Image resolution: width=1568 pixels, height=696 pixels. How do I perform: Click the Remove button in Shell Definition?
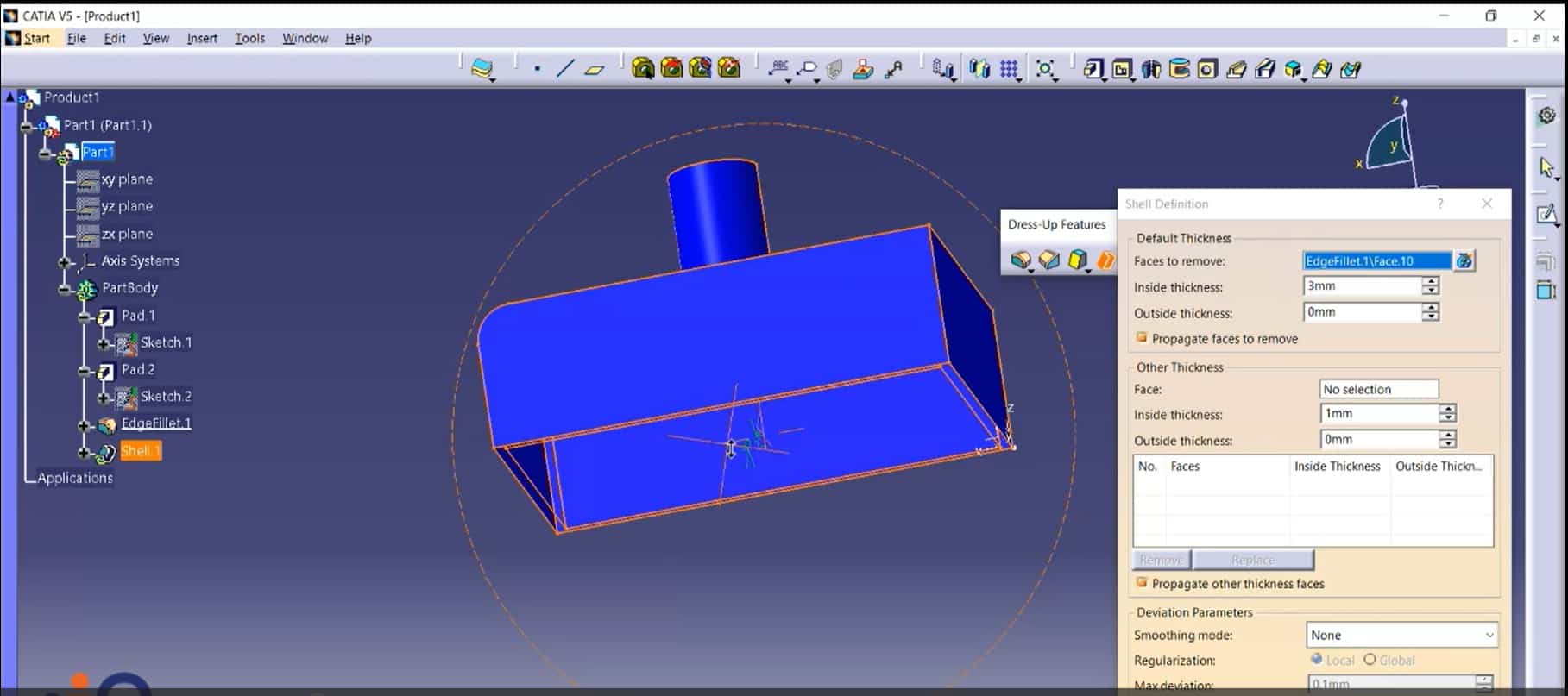[1162, 560]
